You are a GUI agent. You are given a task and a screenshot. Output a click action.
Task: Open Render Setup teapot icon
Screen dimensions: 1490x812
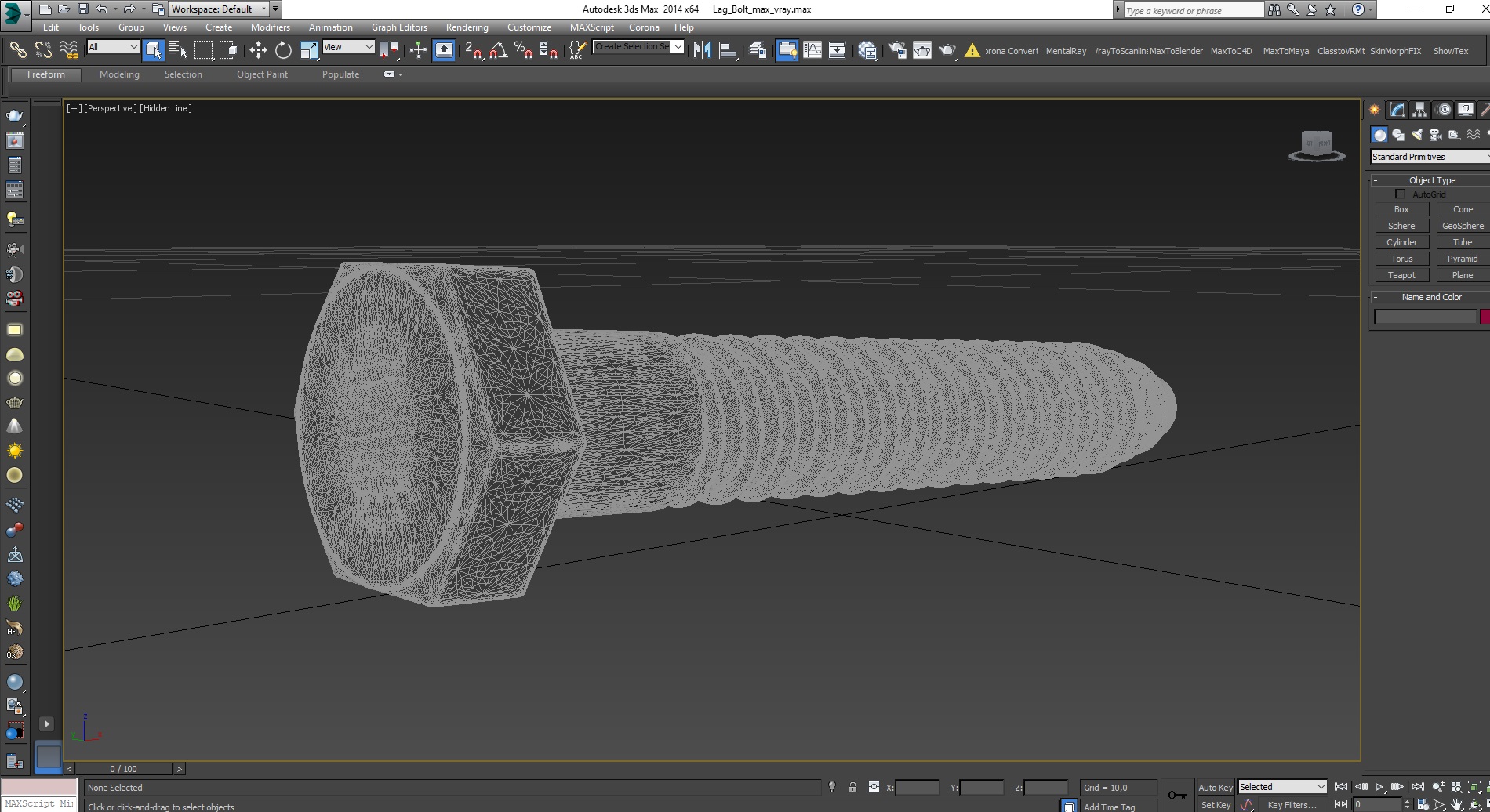[x=896, y=50]
